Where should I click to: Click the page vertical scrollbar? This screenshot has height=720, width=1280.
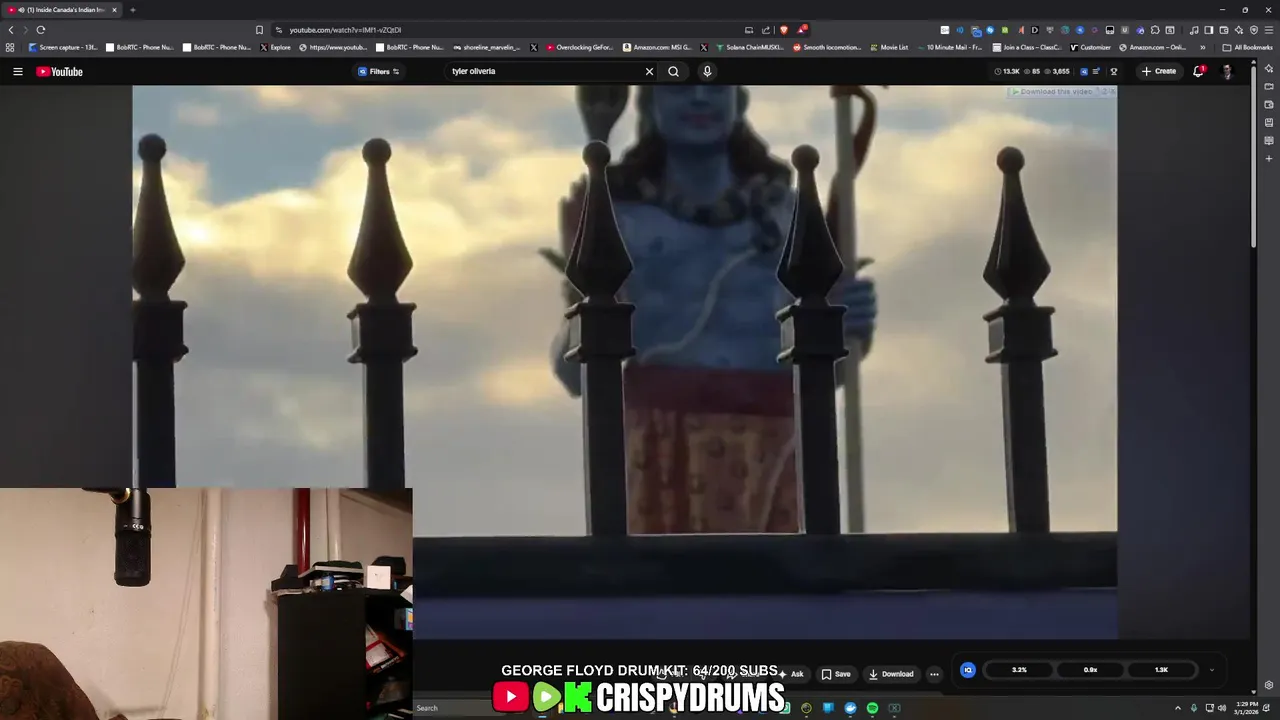pyautogui.click(x=1254, y=155)
